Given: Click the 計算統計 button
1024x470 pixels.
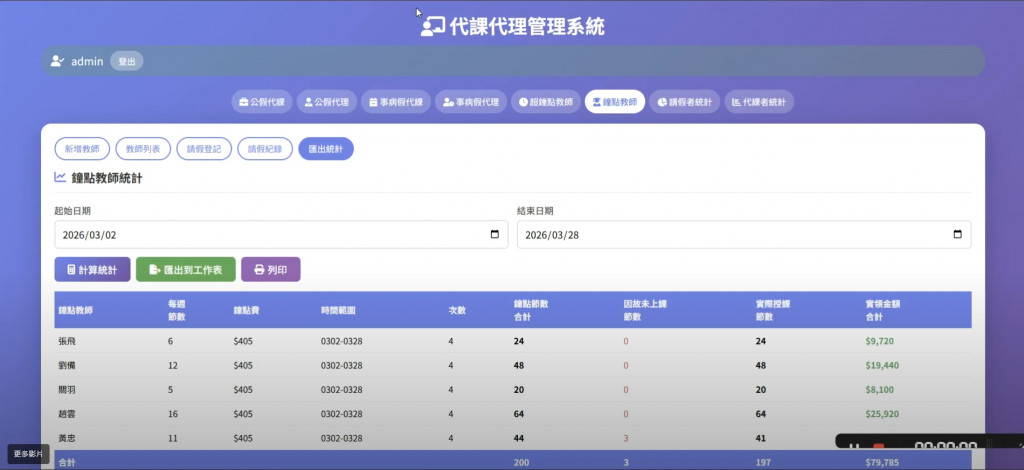Looking at the screenshot, I should tap(92, 270).
